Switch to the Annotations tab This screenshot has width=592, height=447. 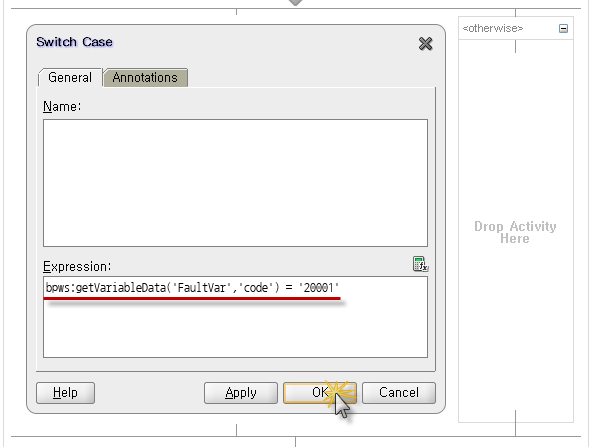[145, 77]
